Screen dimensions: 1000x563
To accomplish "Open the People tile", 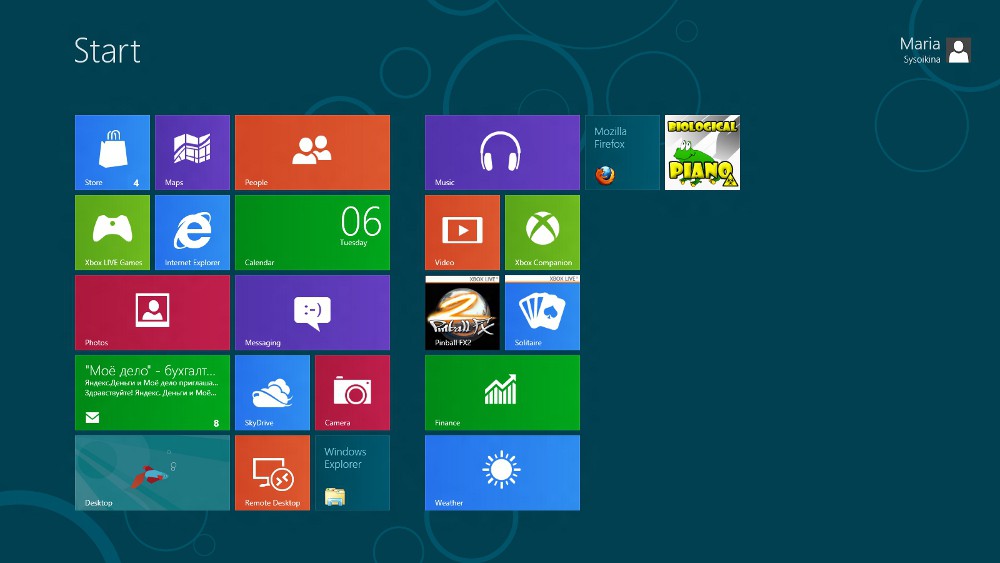I will [x=312, y=152].
